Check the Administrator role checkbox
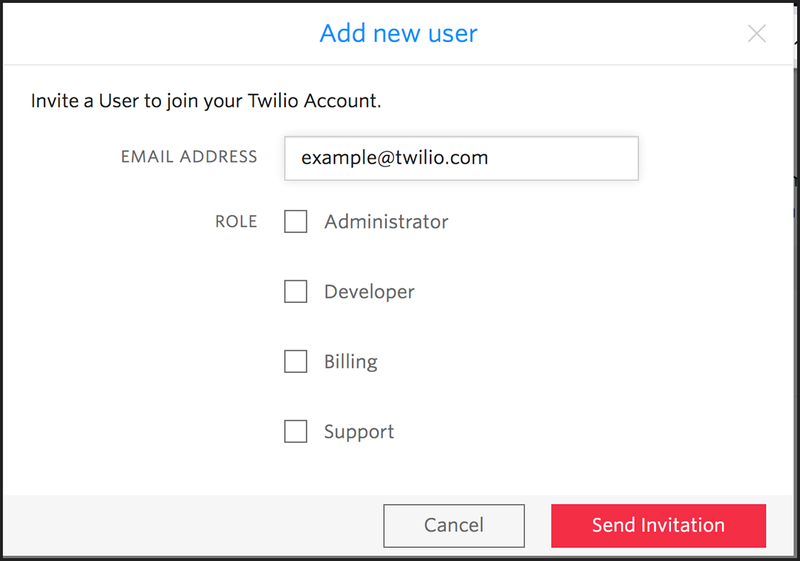The image size is (800, 561). point(295,221)
